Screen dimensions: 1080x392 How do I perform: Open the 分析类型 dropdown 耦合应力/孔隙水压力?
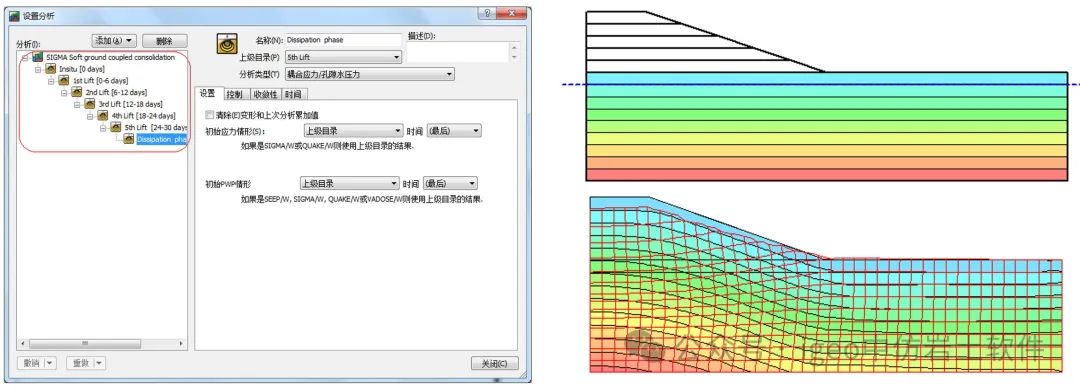click(369, 74)
